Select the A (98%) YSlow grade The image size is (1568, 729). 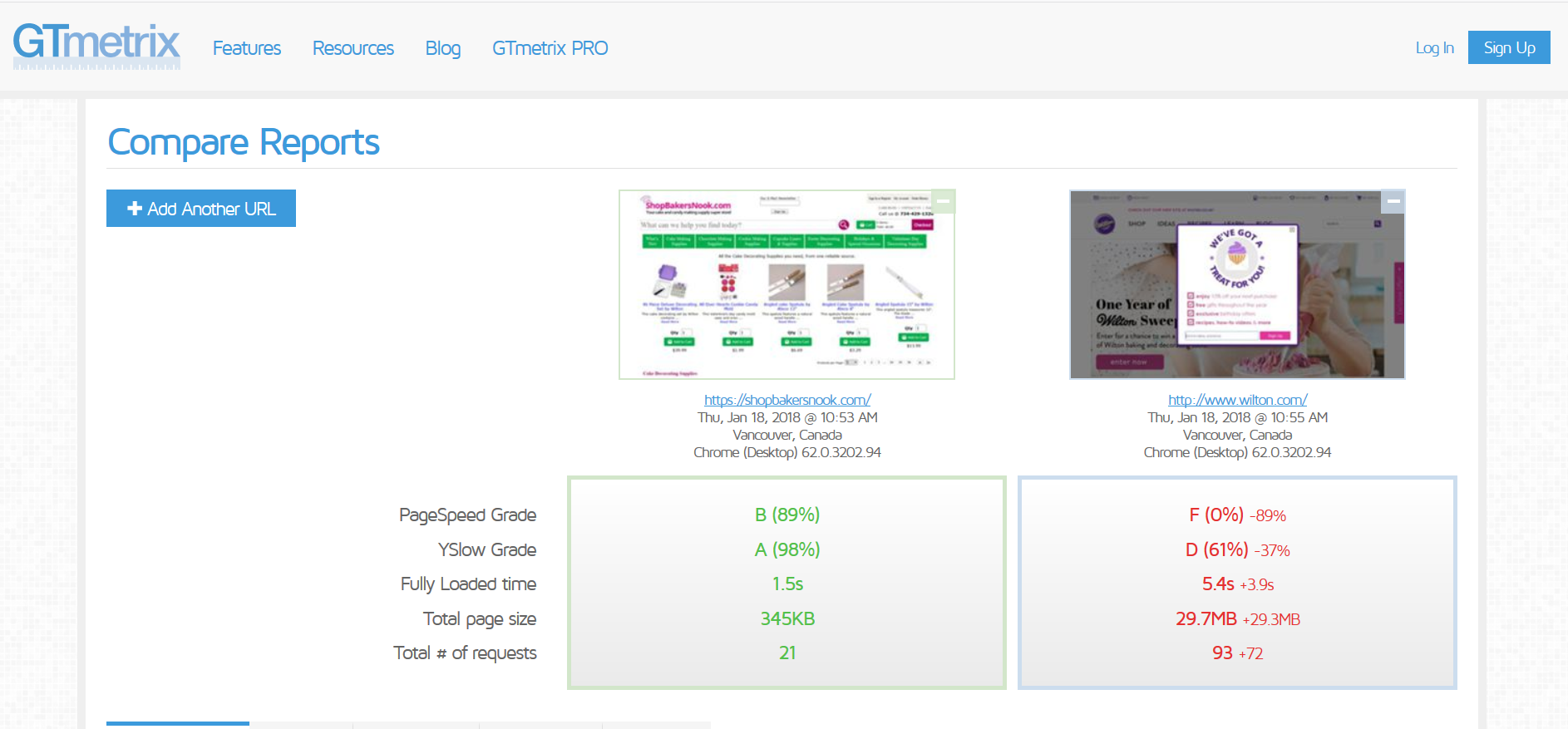[787, 549]
